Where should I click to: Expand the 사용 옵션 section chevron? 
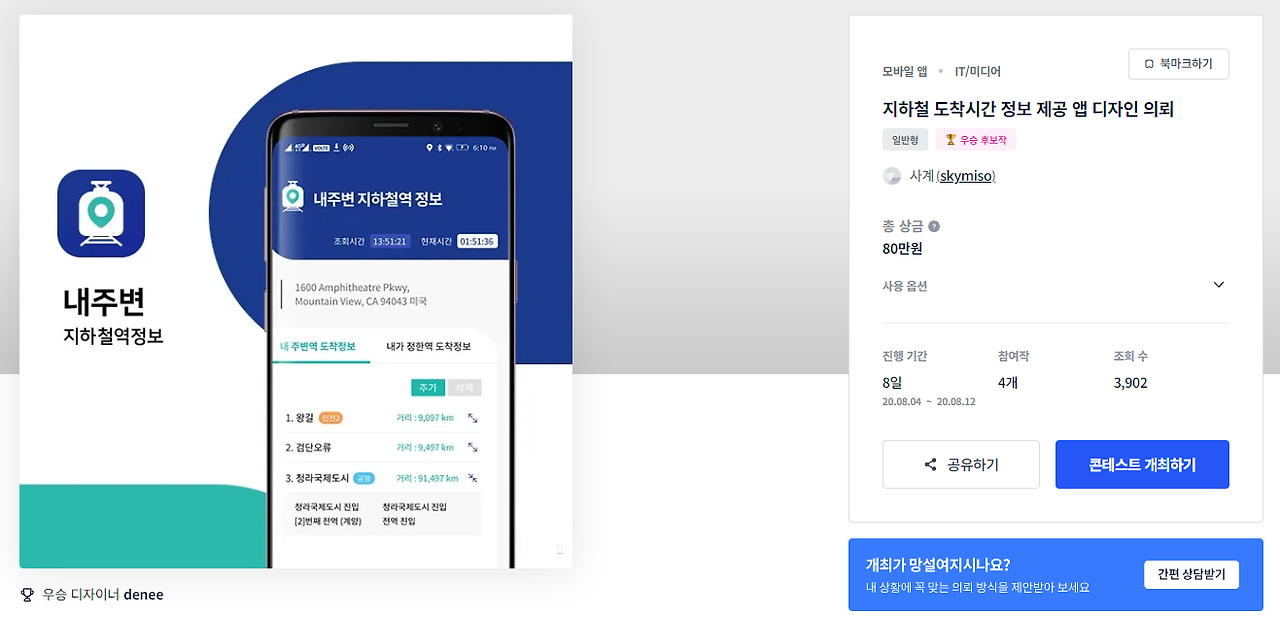point(1218,285)
